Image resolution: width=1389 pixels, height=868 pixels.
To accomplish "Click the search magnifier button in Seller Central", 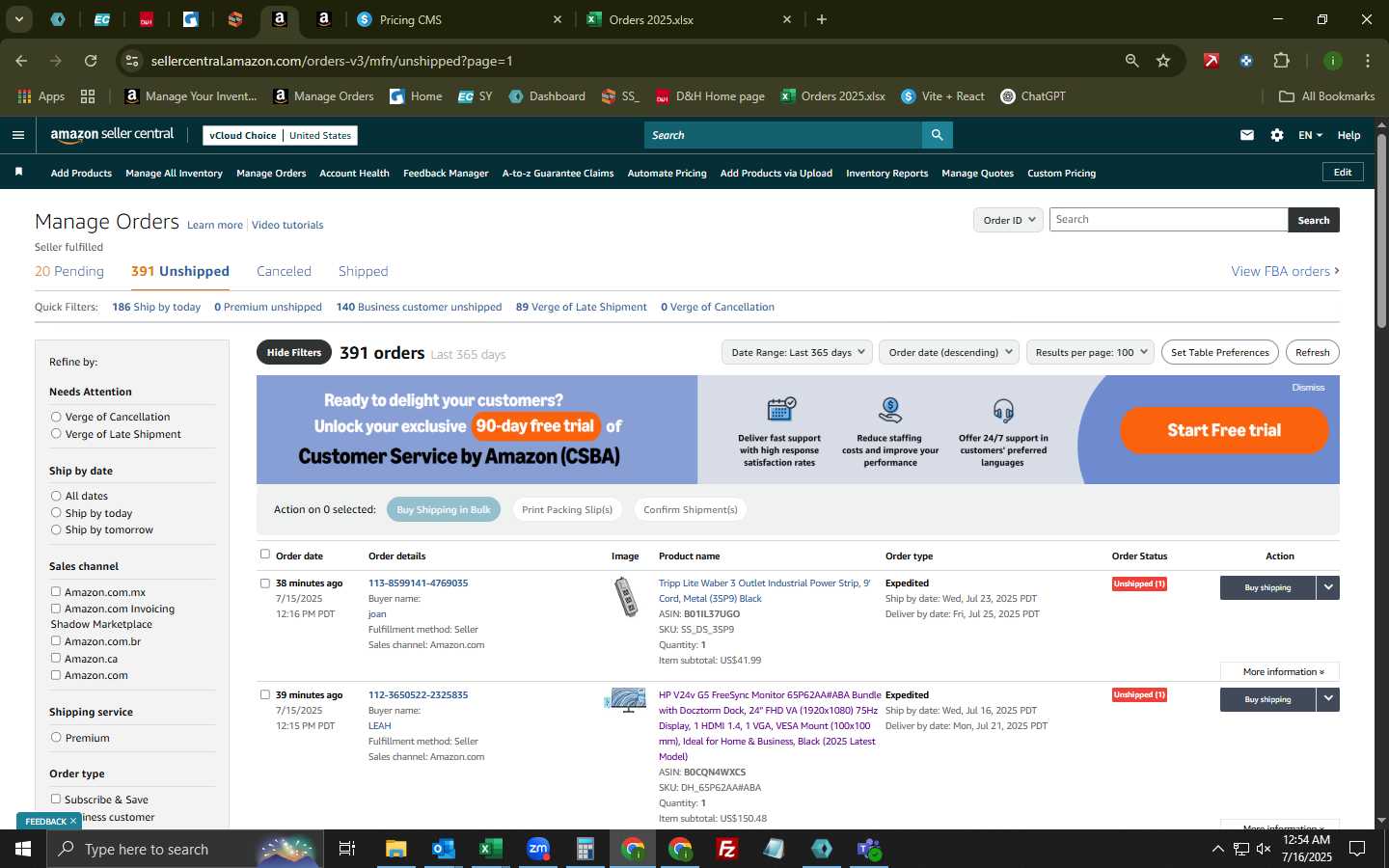I will (x=937, y=135).
